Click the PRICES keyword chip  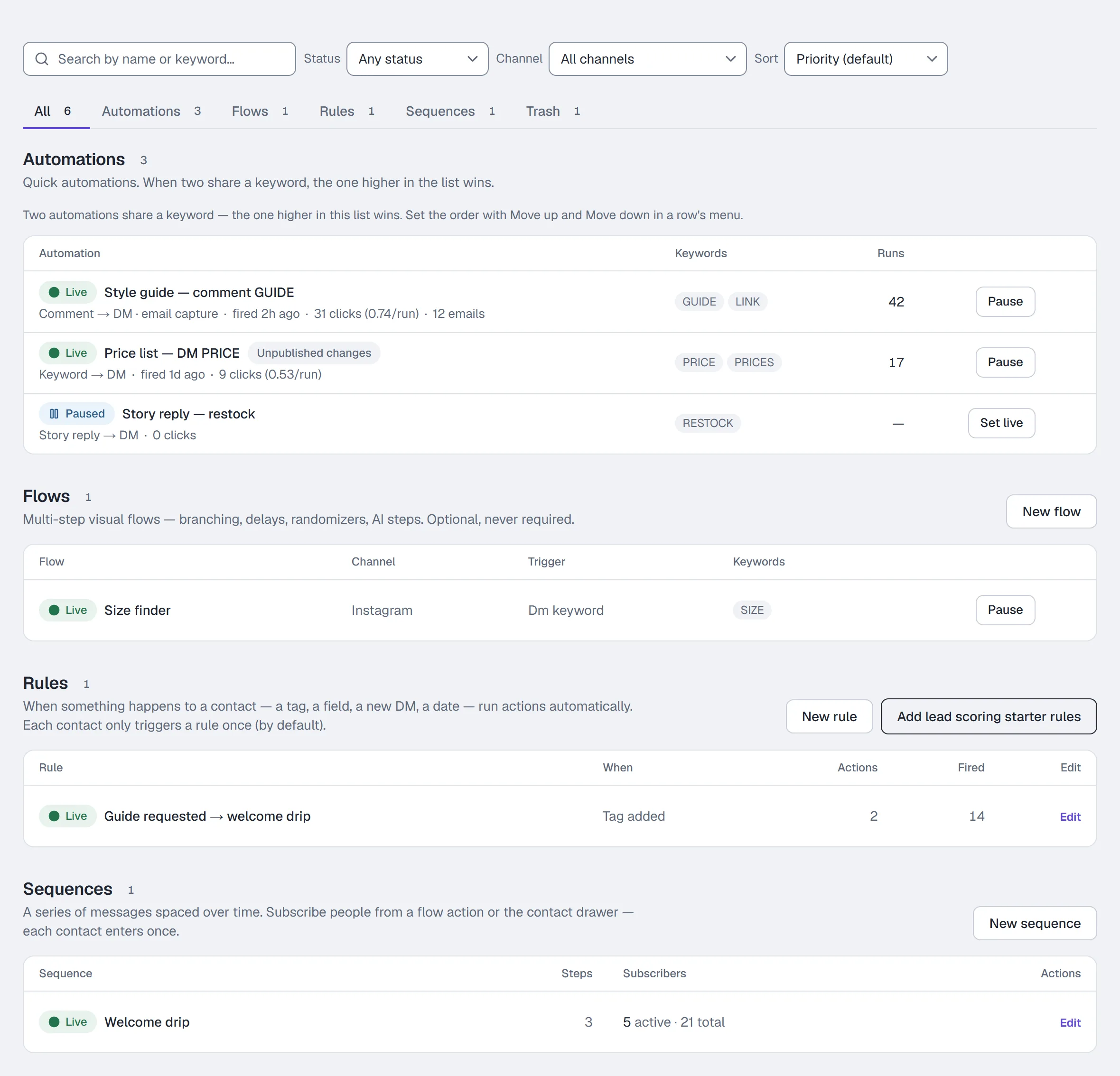[x=754, y=362]
